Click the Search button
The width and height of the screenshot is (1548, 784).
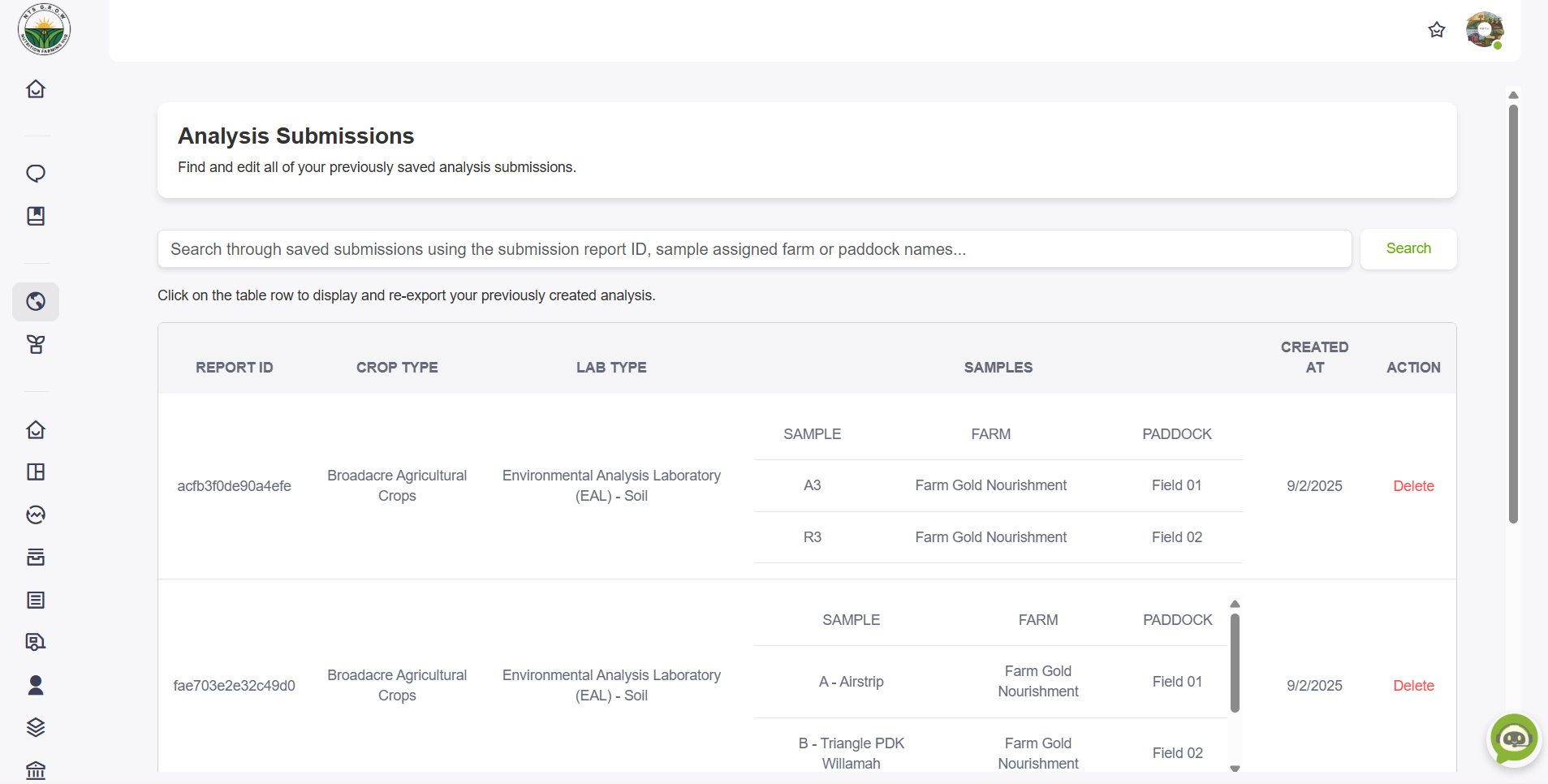1408,248
